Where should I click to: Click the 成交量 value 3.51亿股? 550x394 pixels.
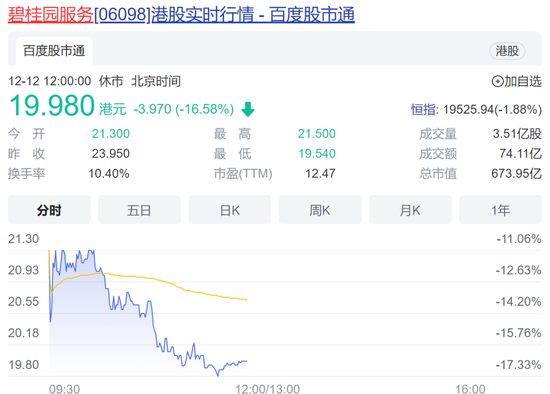coord(517,134)
